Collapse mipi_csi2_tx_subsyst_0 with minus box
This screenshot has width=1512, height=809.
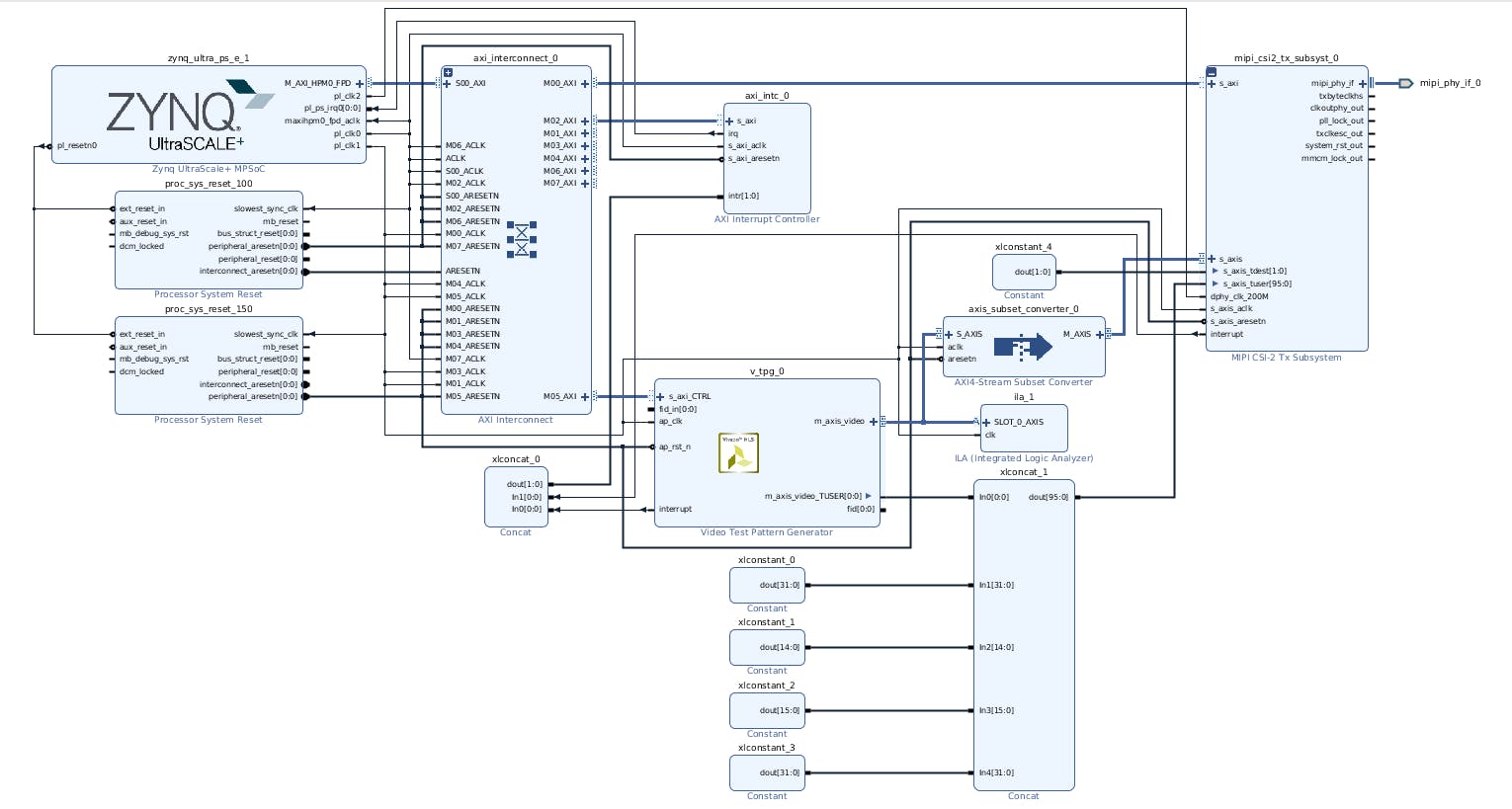(x=1212, y=72)
